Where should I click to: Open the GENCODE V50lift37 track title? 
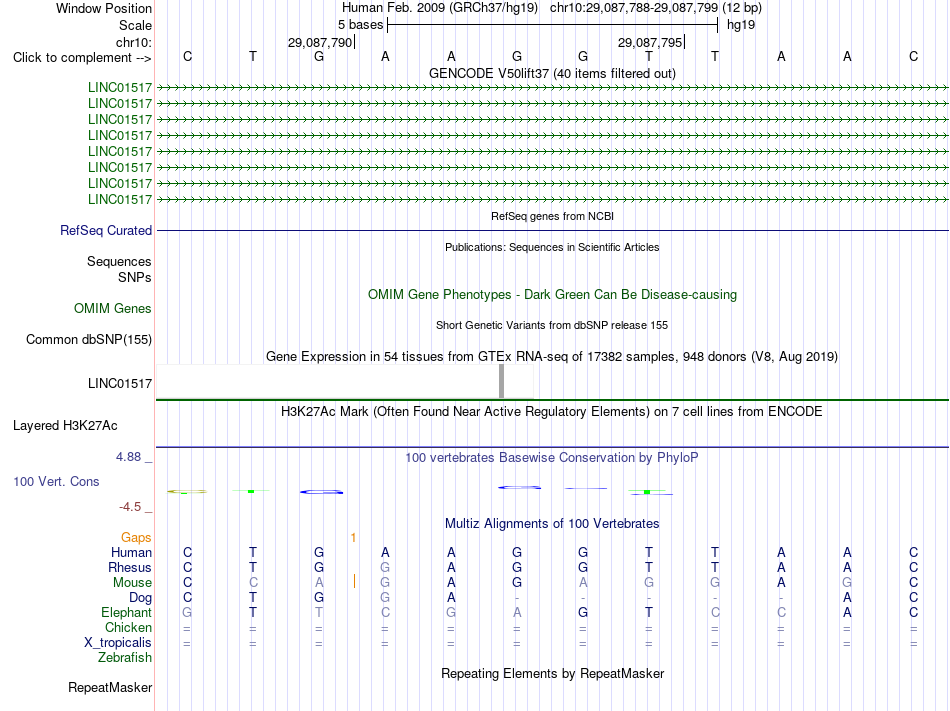(x=552, y=73)
